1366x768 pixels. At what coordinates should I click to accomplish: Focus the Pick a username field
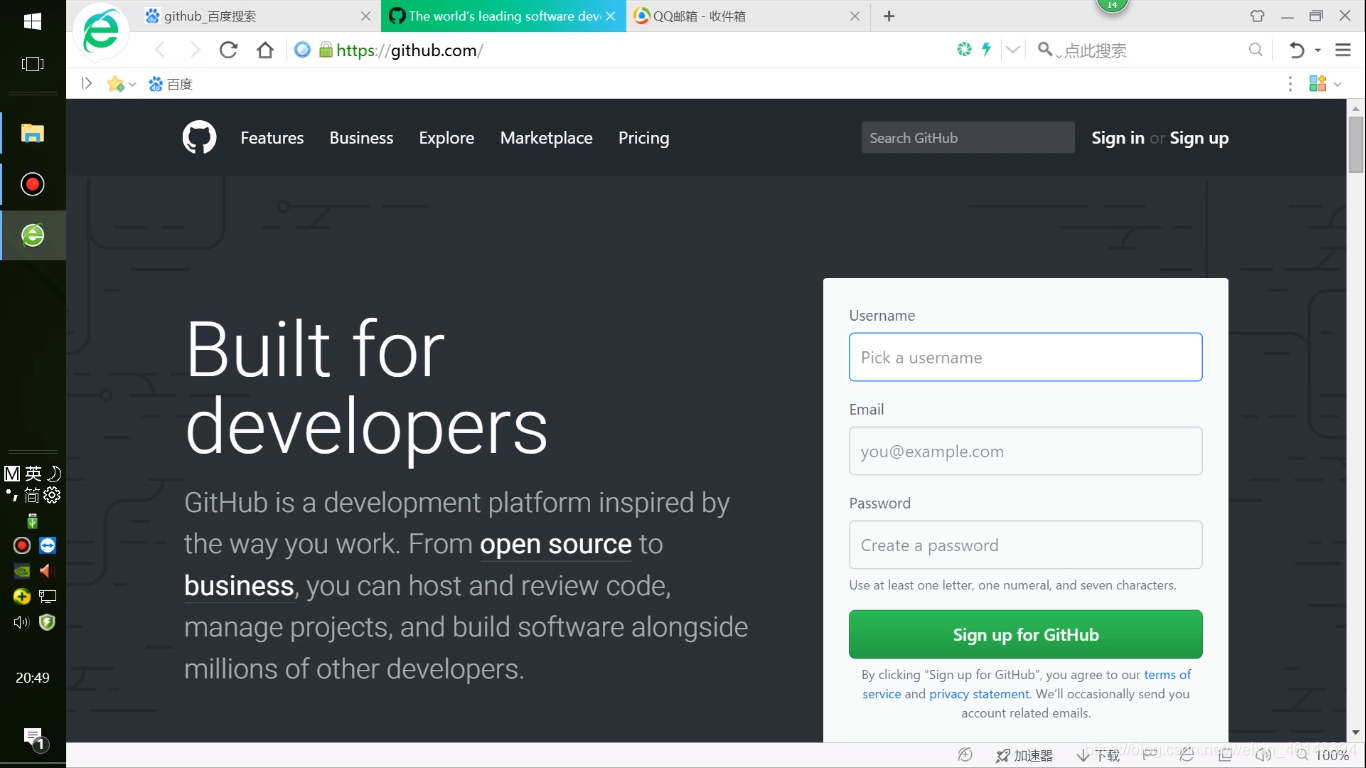1026,357
